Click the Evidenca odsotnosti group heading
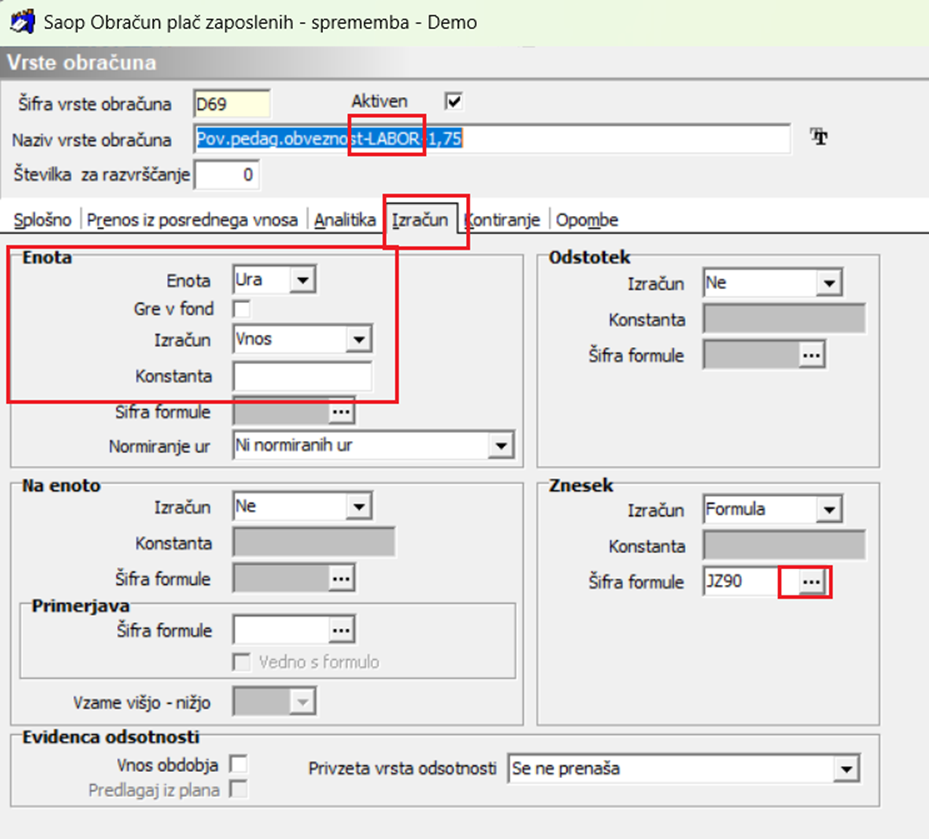 111,737
